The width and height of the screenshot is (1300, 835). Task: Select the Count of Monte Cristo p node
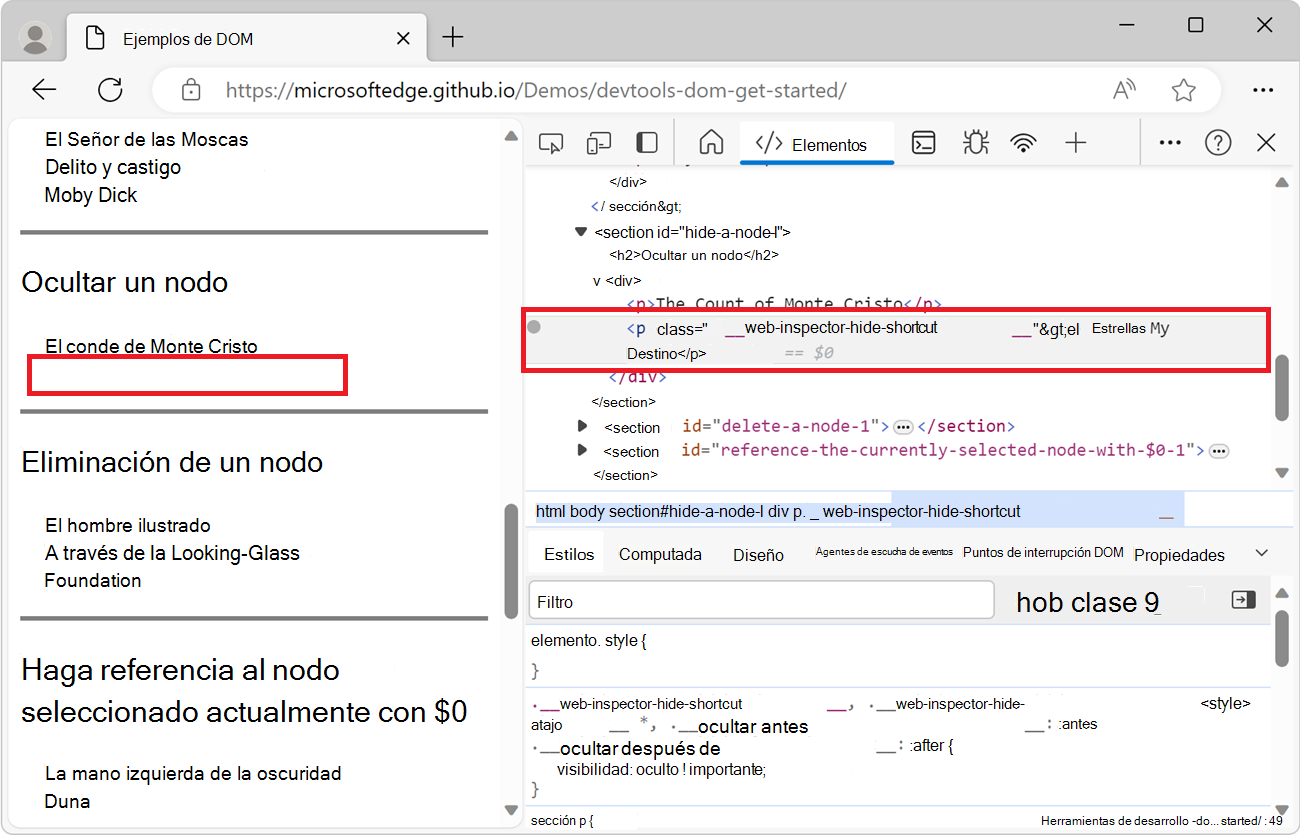coord(784,304)
